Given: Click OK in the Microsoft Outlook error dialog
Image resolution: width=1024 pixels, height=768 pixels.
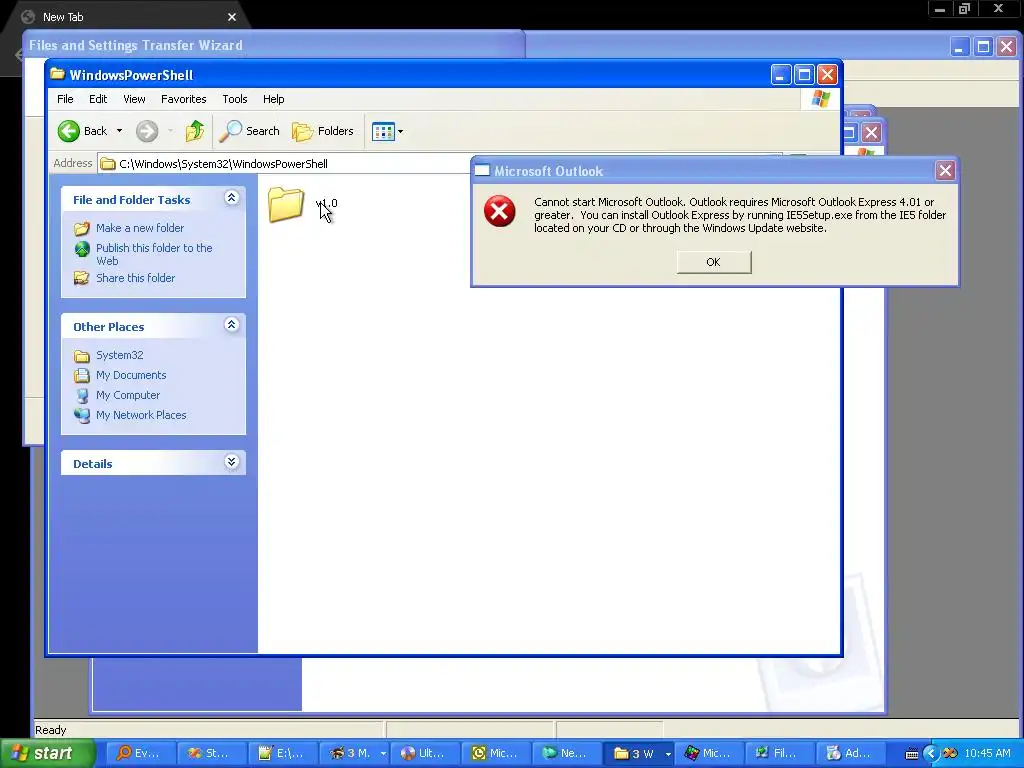Looking at the screenshot, I should [x=714, y=262].
